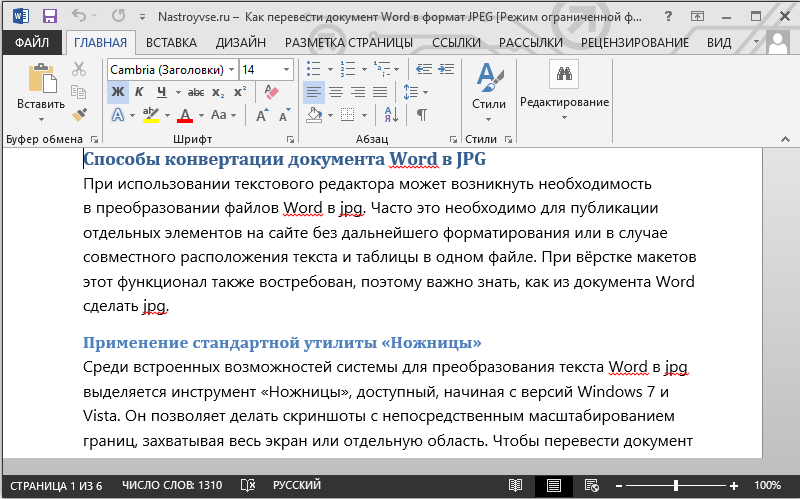
Task: Apply the yellow text highlight color
Action: point(151,115)
